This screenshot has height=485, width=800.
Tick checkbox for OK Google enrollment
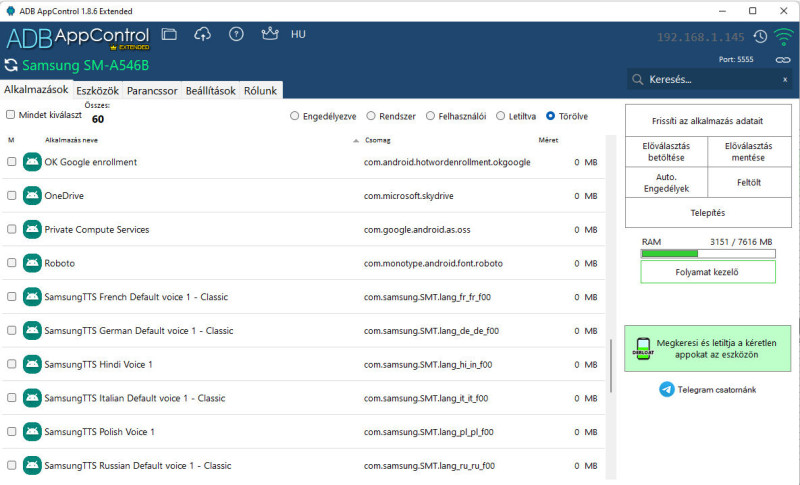[11, 162]
